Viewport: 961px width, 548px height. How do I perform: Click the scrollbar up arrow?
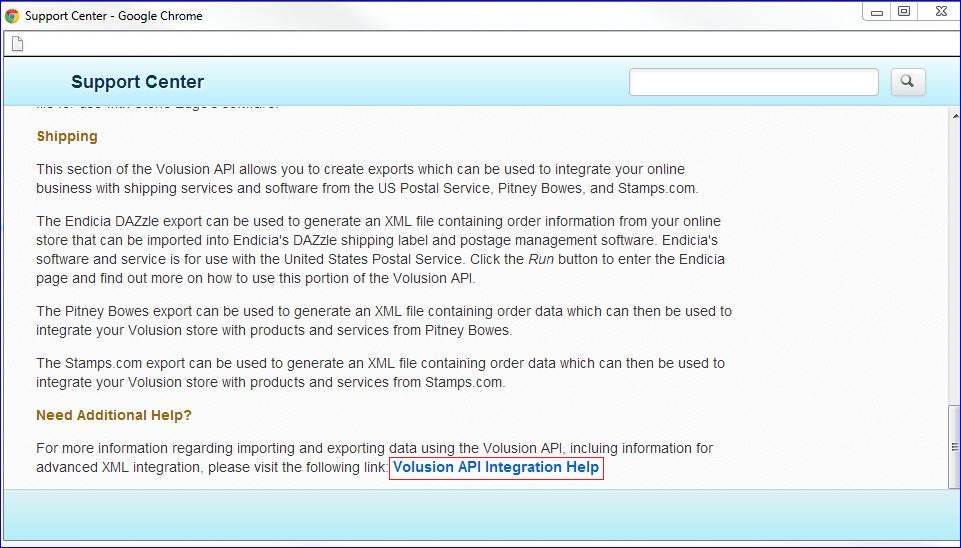click(x=955, y=115)
